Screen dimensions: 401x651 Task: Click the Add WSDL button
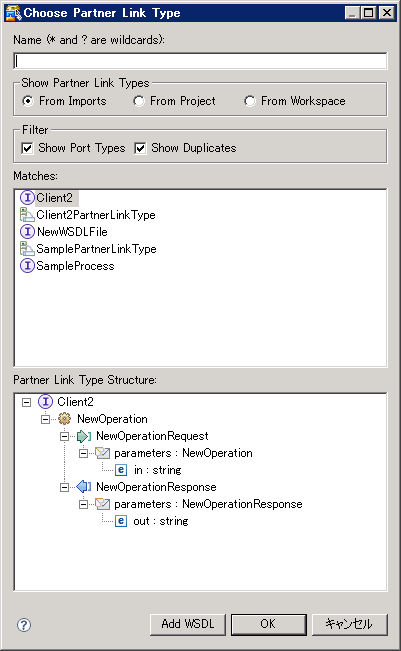[x=188, y=624]
